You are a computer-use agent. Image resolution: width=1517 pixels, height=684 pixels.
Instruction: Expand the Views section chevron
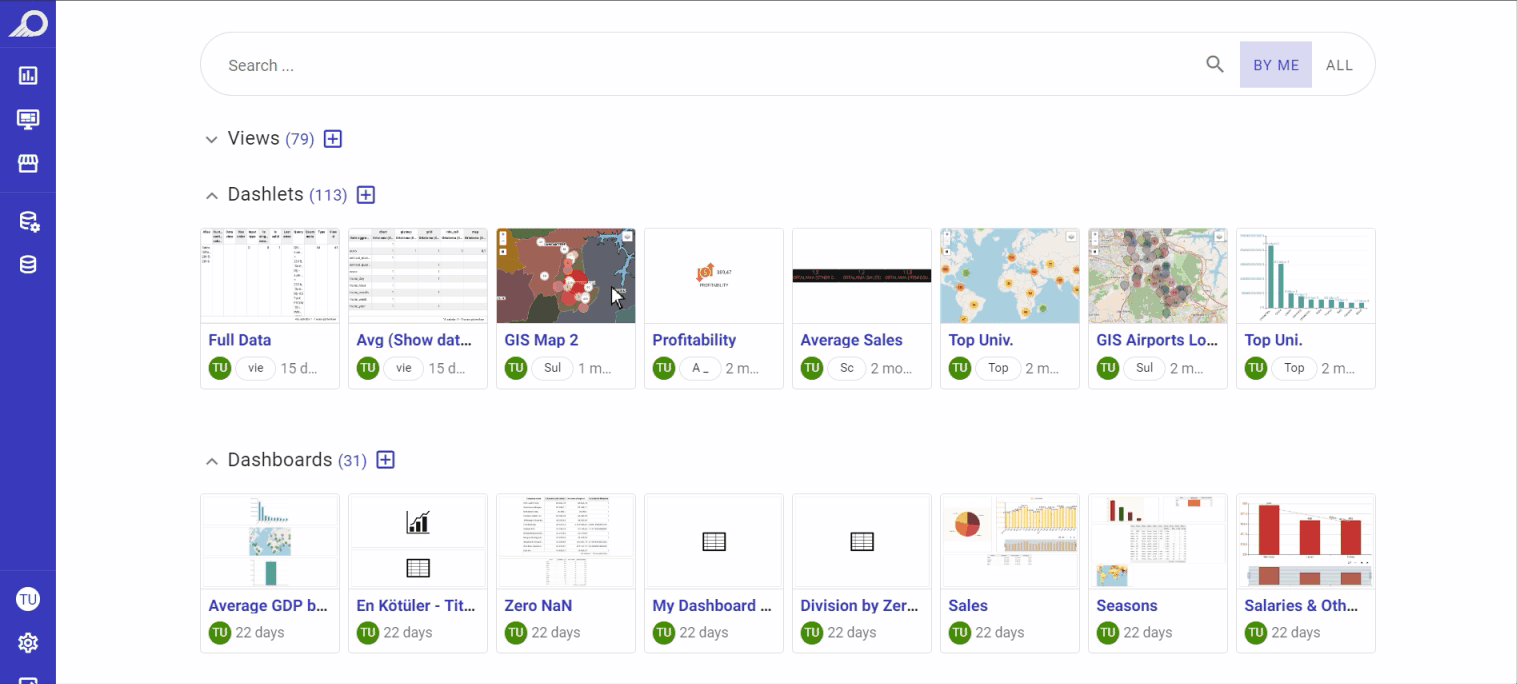(211, 139)
